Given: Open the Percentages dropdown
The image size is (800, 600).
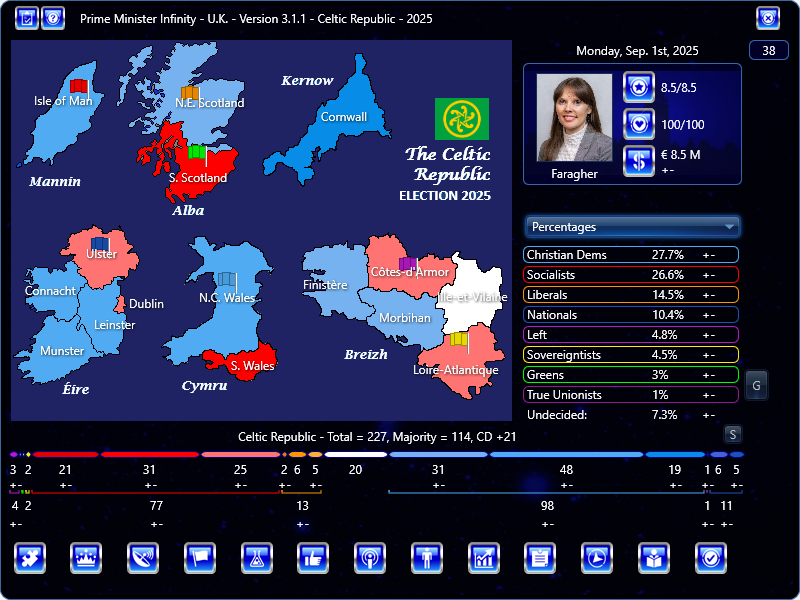Looking at the screenshot, I should pyautogui.click(x=632, y=227).
